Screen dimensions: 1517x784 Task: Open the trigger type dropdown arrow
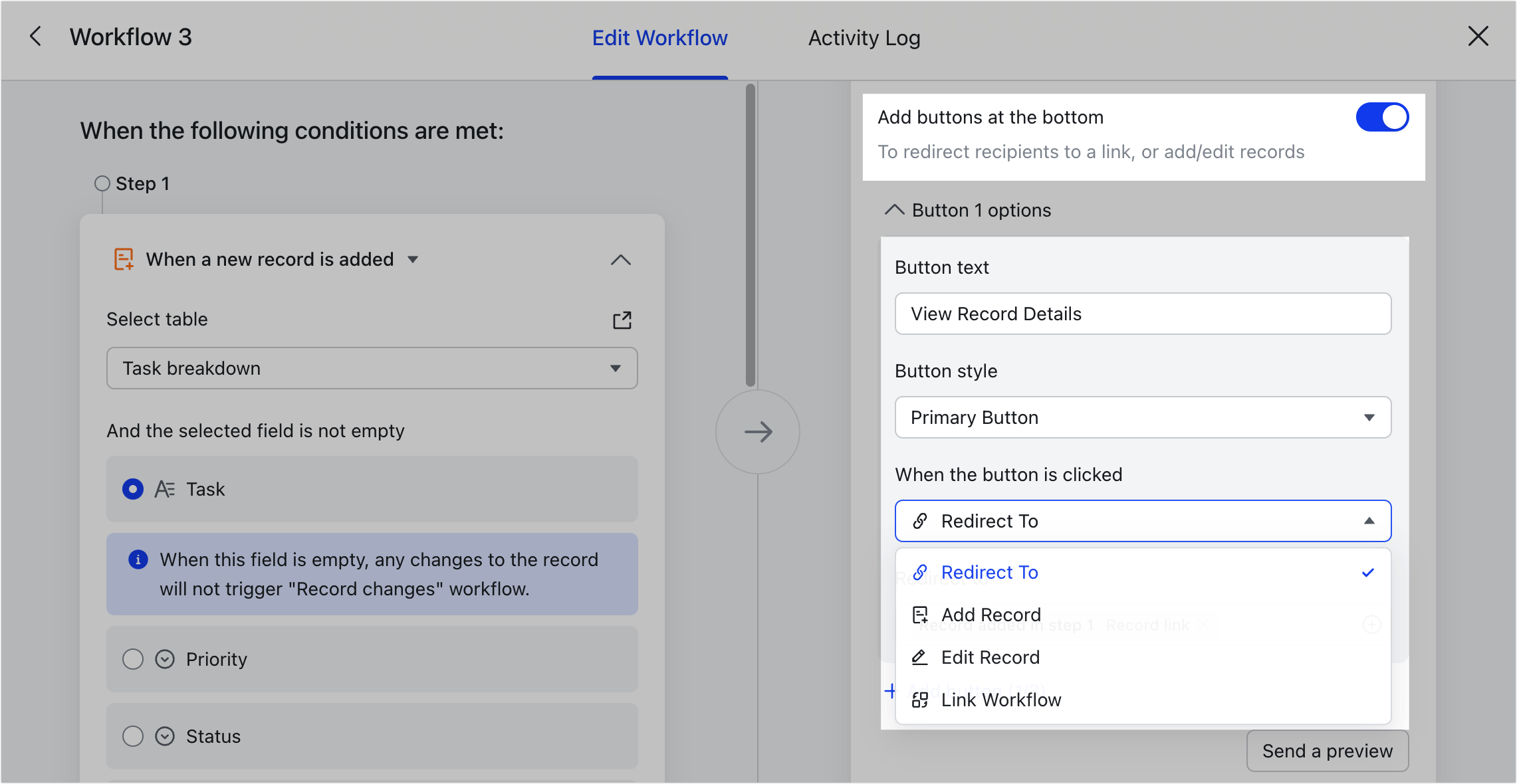[413, 259]
